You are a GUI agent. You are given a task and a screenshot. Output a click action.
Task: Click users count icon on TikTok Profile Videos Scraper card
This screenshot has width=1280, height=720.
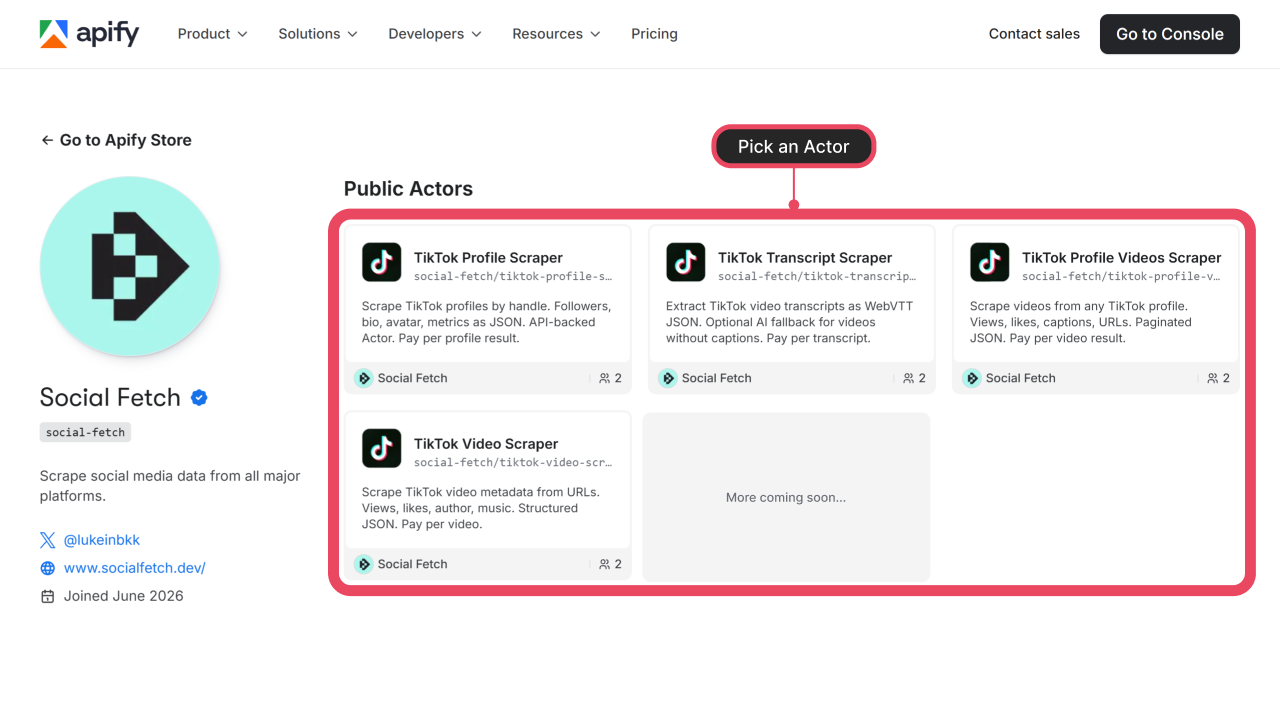1212,378
